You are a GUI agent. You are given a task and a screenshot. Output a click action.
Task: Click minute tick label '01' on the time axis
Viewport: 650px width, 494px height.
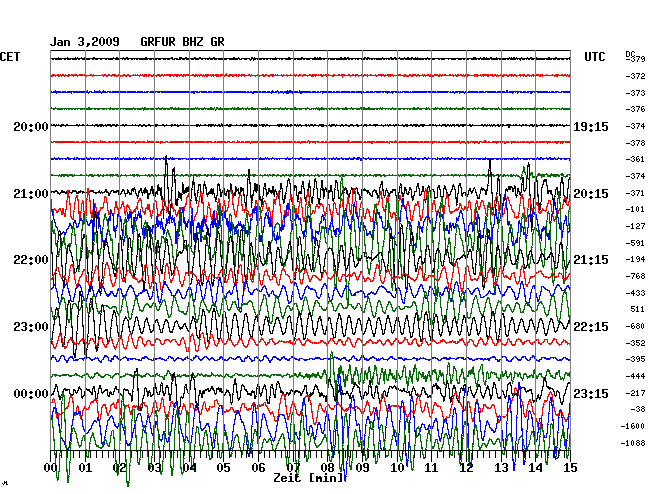click(x=85, y=468)
